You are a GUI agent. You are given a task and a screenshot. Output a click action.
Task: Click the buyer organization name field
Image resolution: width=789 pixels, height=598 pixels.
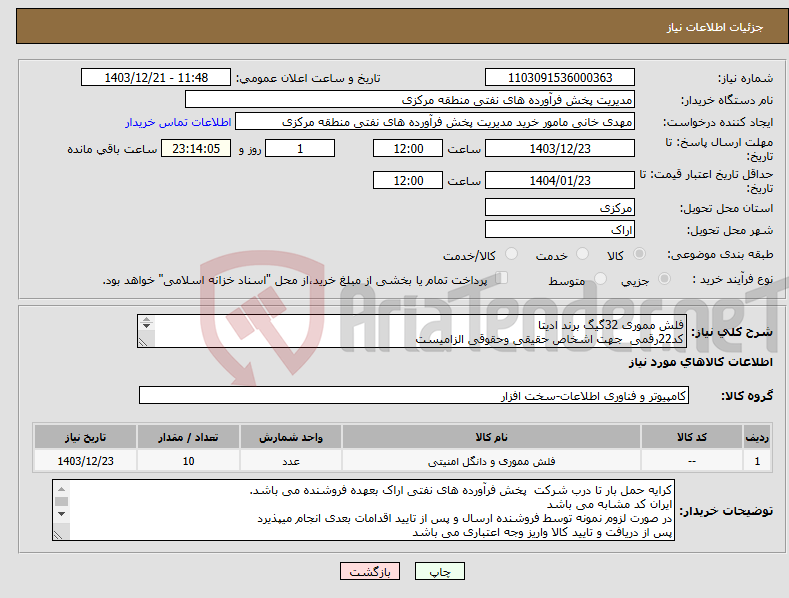[410, 100]
